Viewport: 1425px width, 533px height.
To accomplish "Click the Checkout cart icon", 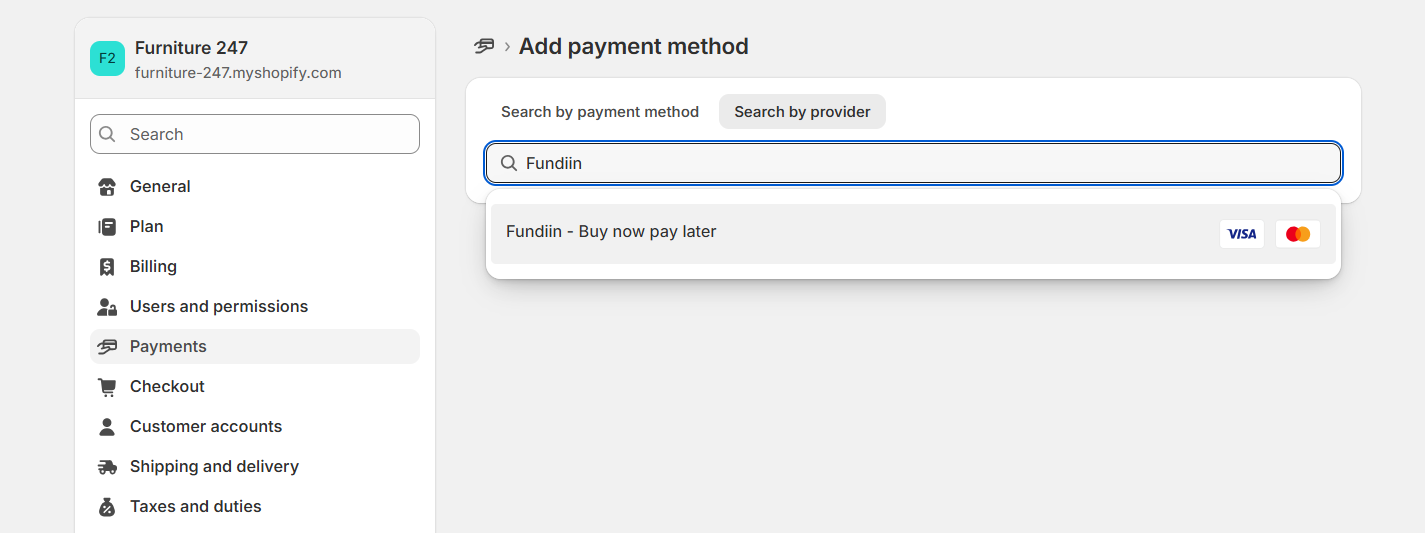I will (x=107, y=387).
